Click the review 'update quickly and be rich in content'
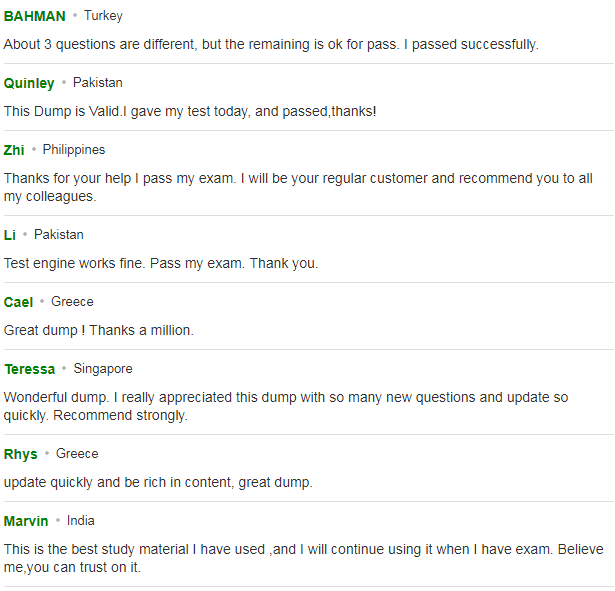Screen dimensions: 615x591 pos(158,482)
